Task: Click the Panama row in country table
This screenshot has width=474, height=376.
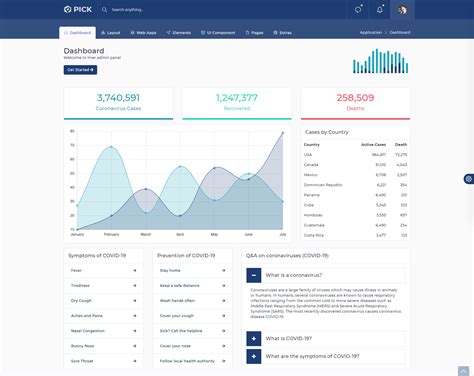Action: point(355,195)
